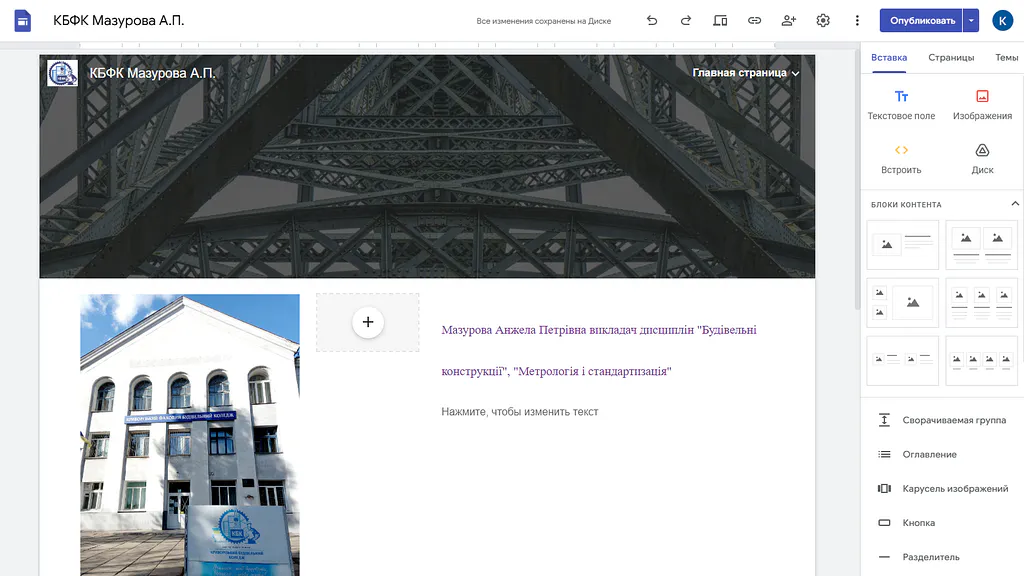Copy the published site link
Viewport: 1024px width, 576px height.
point(754,21)
